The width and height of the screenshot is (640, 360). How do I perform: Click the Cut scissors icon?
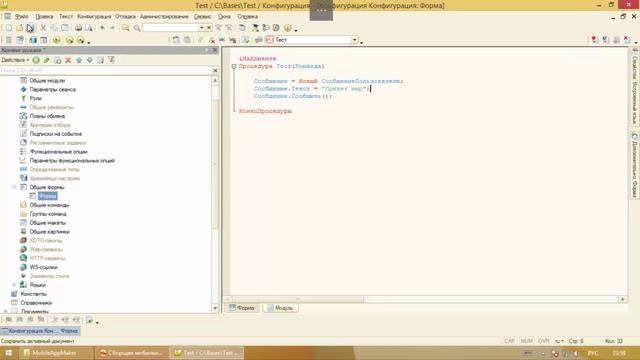(43, 28)
